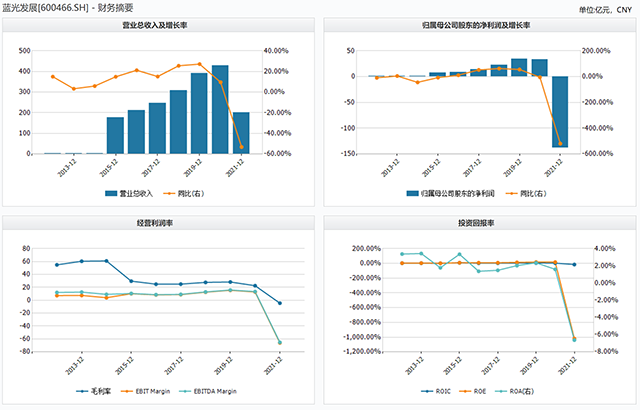640x410 pixels.
Task: Click the 500 value on revenue chart axis
Action: coord(24,51)
